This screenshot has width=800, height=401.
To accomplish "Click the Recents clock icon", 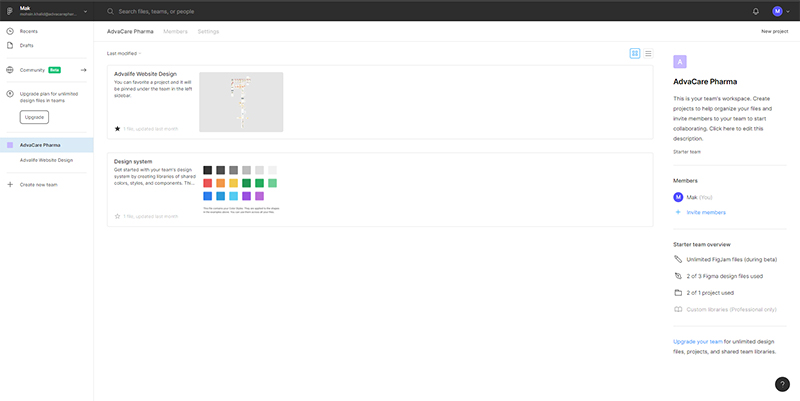I will 10,31.
